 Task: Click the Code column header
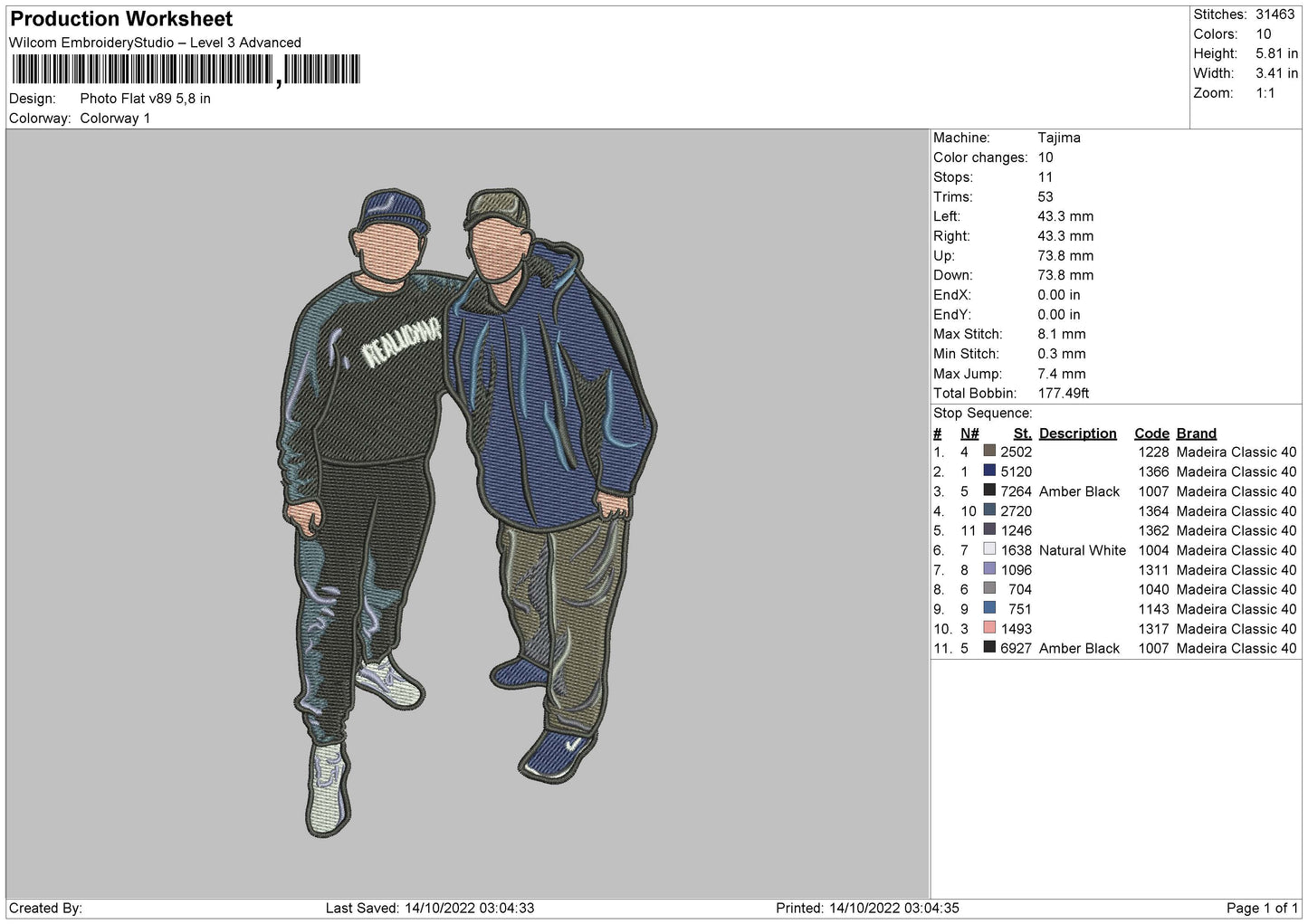click(x=1152, y=433)
